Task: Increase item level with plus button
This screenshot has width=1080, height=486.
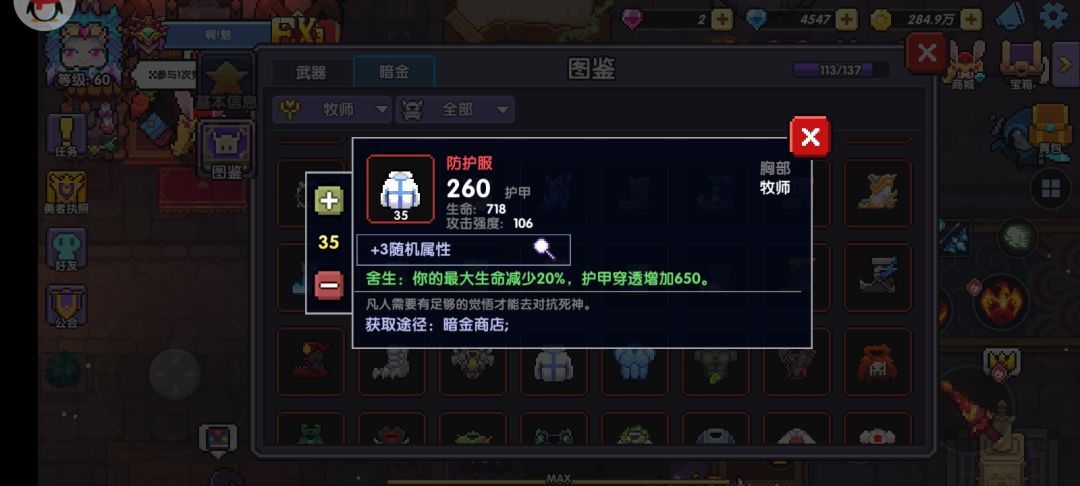Action: (x=329, y=200)
